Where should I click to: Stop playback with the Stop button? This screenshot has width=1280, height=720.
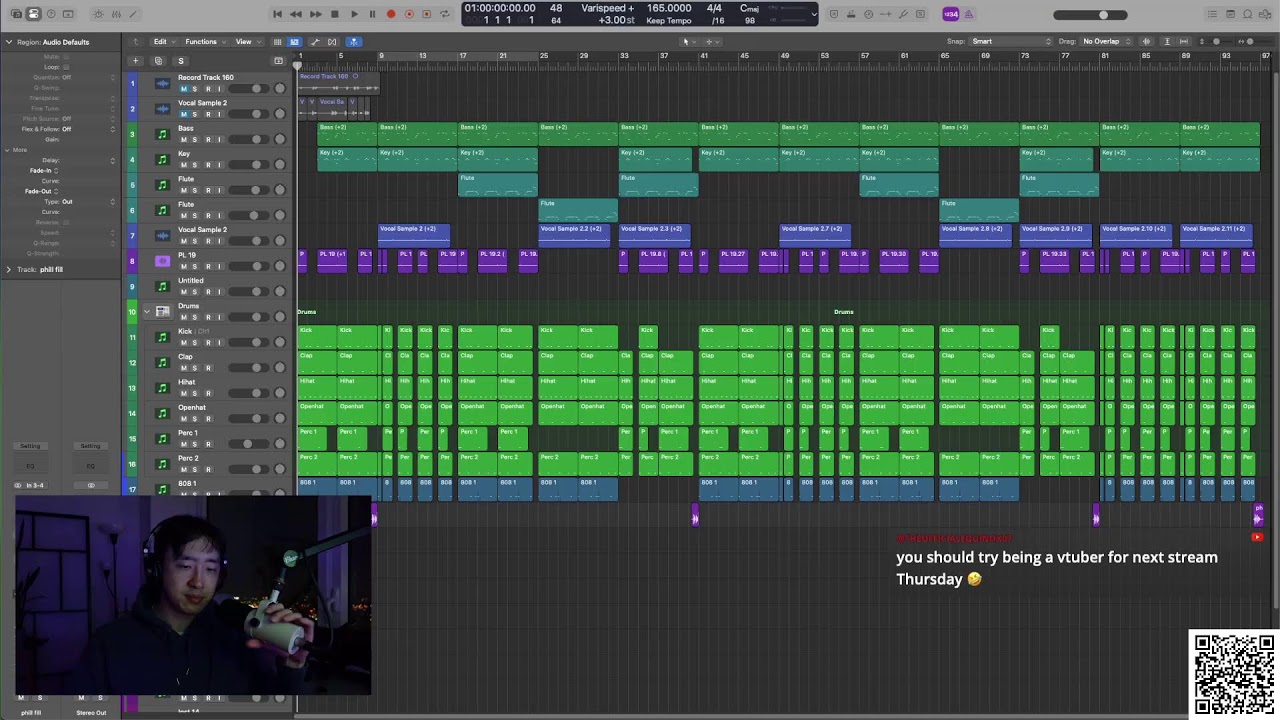(334, 14)
